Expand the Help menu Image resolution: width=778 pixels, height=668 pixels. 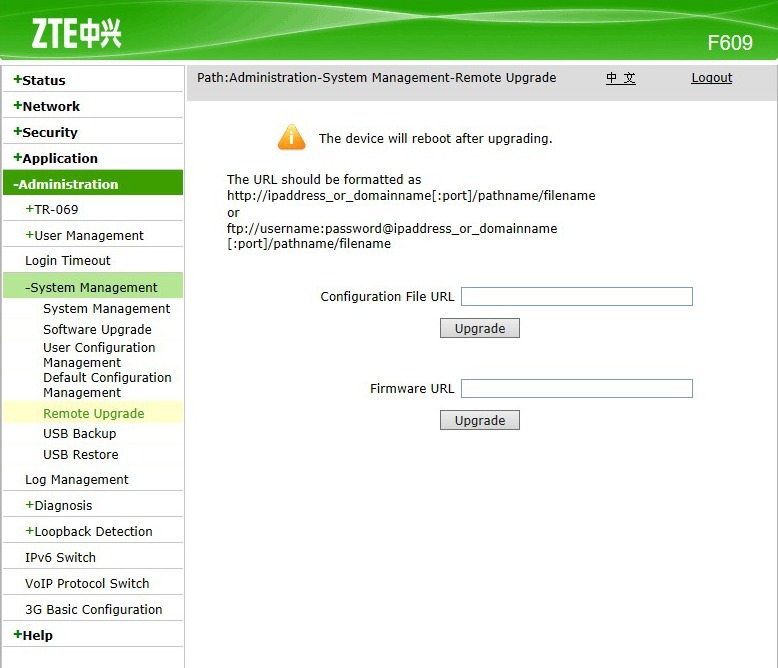click(x=33, y=635)
